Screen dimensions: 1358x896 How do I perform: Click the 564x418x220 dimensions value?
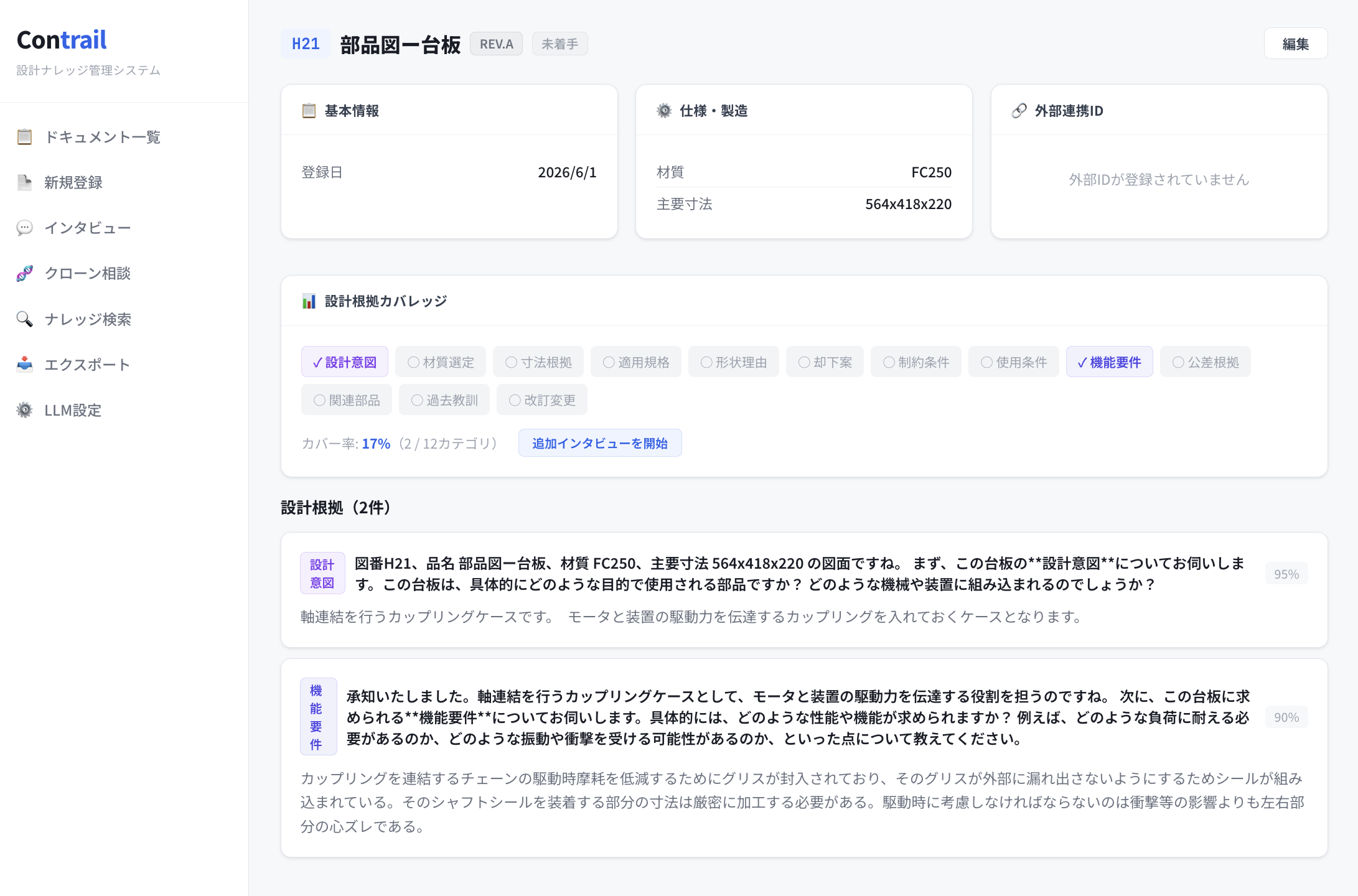pos(908,204)
